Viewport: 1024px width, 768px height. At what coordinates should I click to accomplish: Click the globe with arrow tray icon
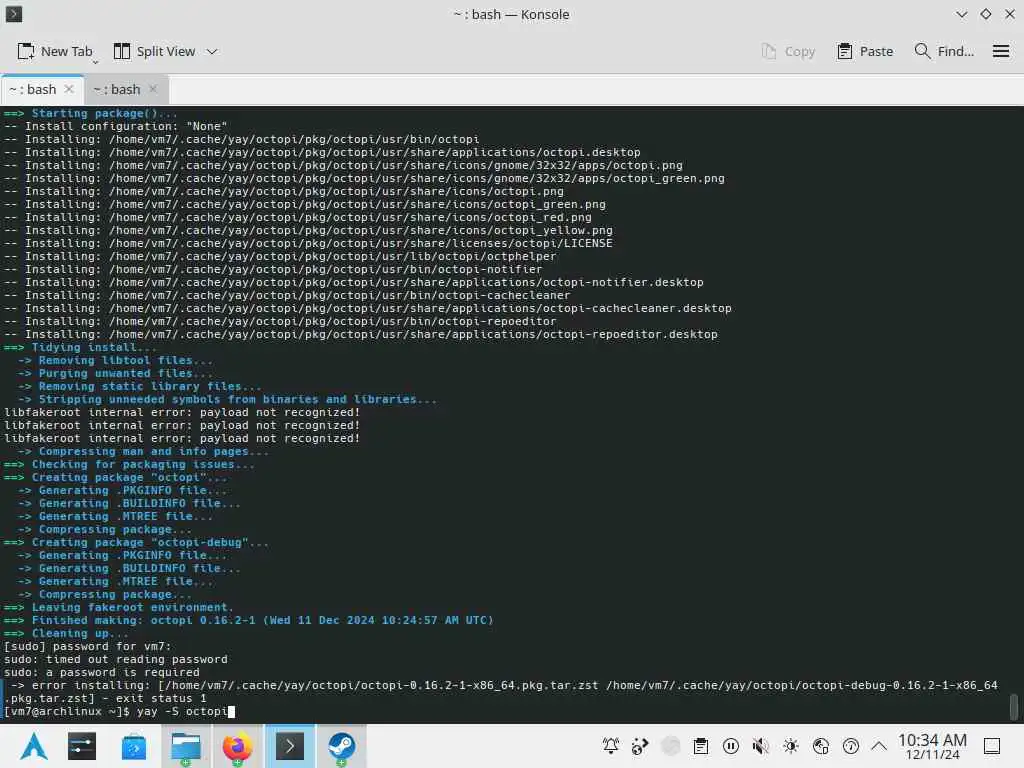pyautogui.click(x=640, y=746)
